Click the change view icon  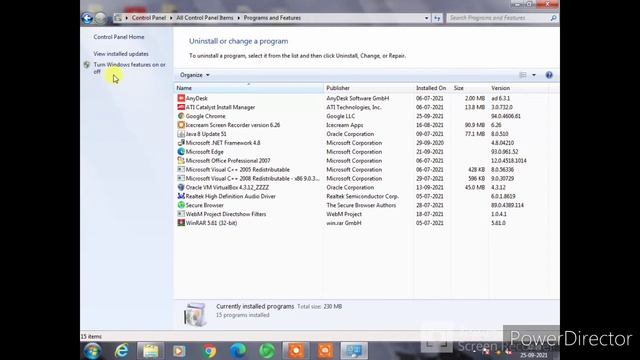pyautogui.click(x=523, y=75)
